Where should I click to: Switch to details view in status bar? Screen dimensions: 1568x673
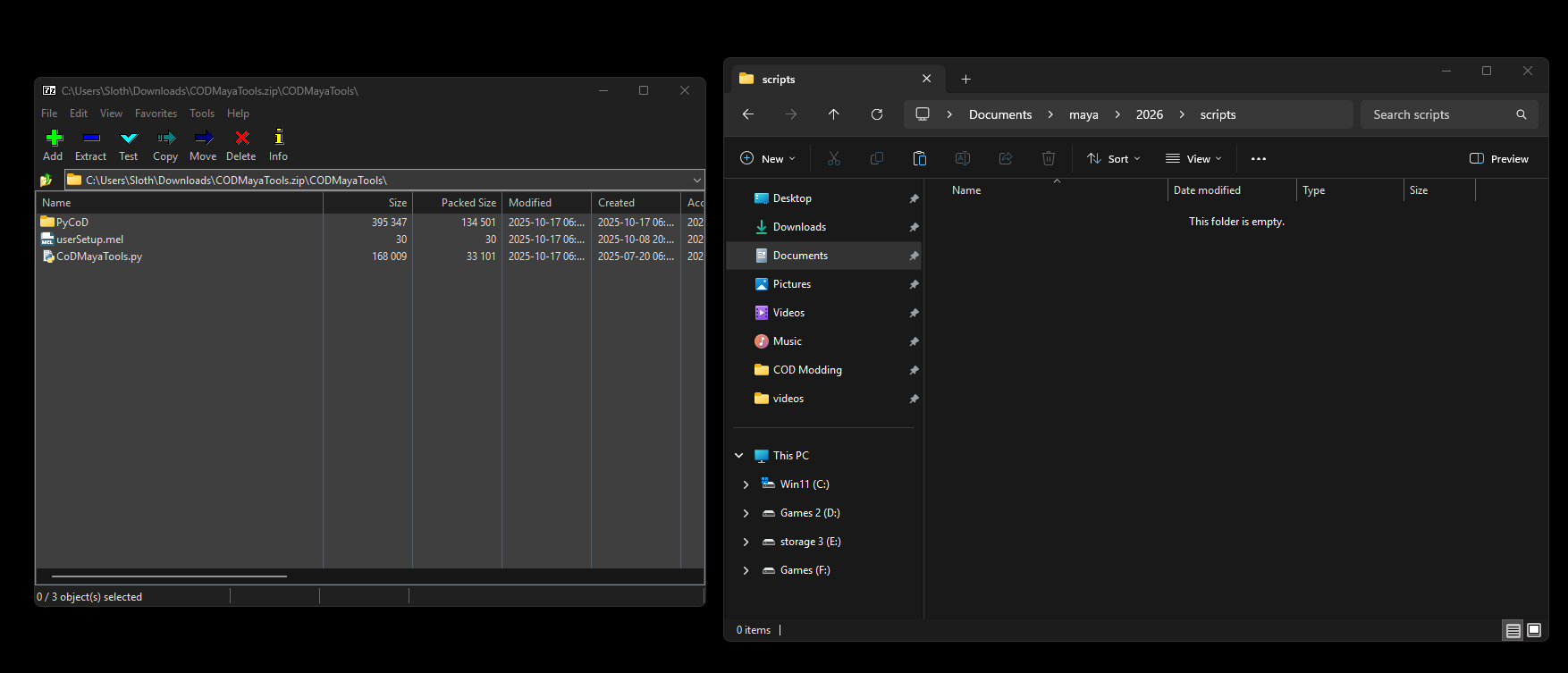(x=1513, y=630)
